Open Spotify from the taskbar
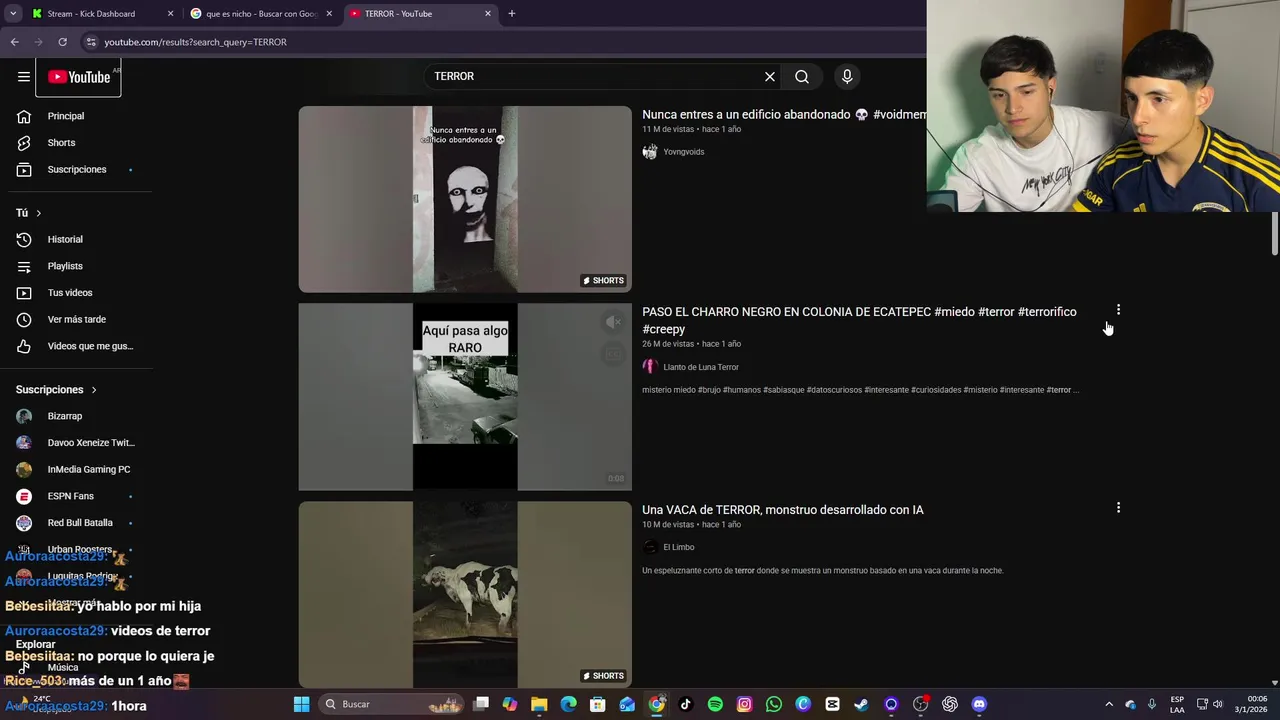The height and width of the screenshot is (720, 1280). [x=715, y=704]
